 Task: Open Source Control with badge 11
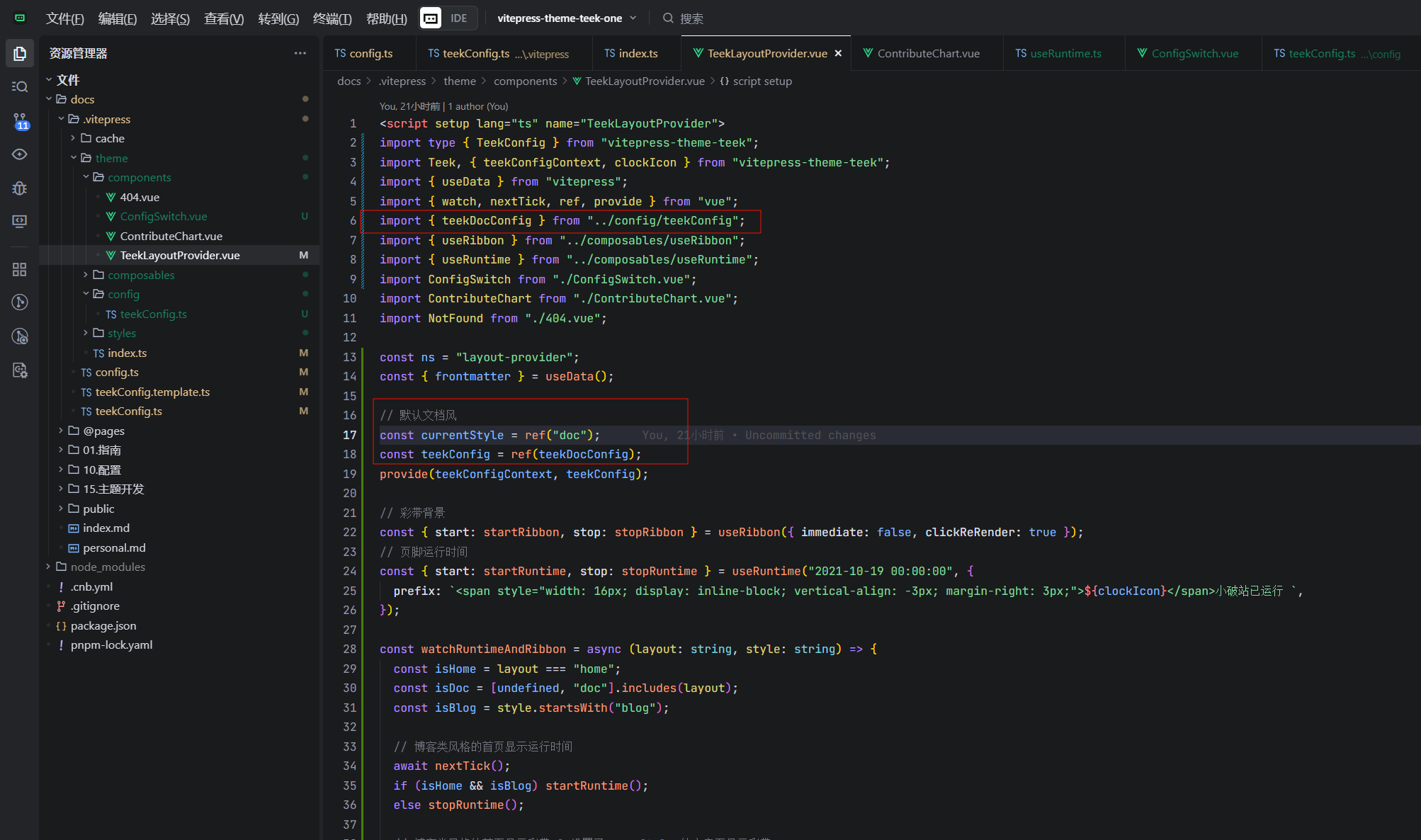[x=20, y=120]
